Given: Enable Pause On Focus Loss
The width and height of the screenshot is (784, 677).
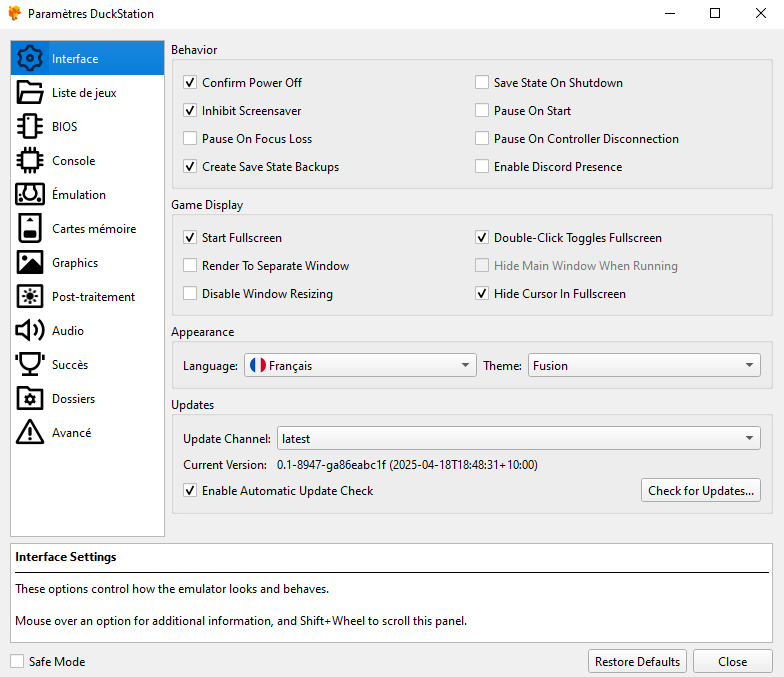Looking at the screenshot, I should click(190, 138).
